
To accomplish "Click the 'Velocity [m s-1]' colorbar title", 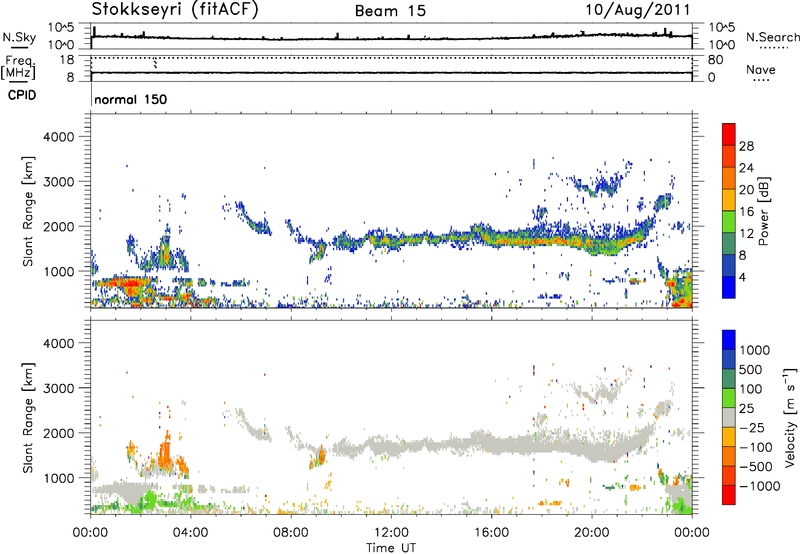I will click(790, 417).
